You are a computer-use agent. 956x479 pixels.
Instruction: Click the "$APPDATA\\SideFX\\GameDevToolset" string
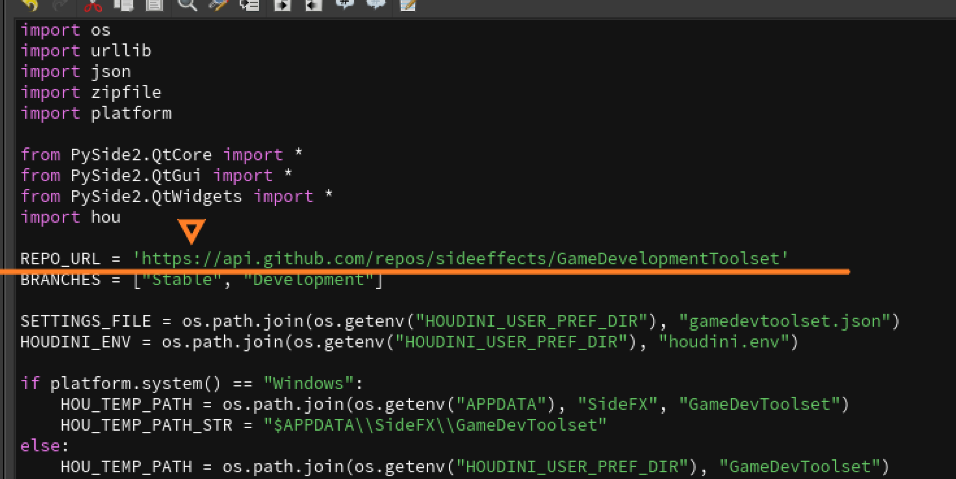pos(435,425)
